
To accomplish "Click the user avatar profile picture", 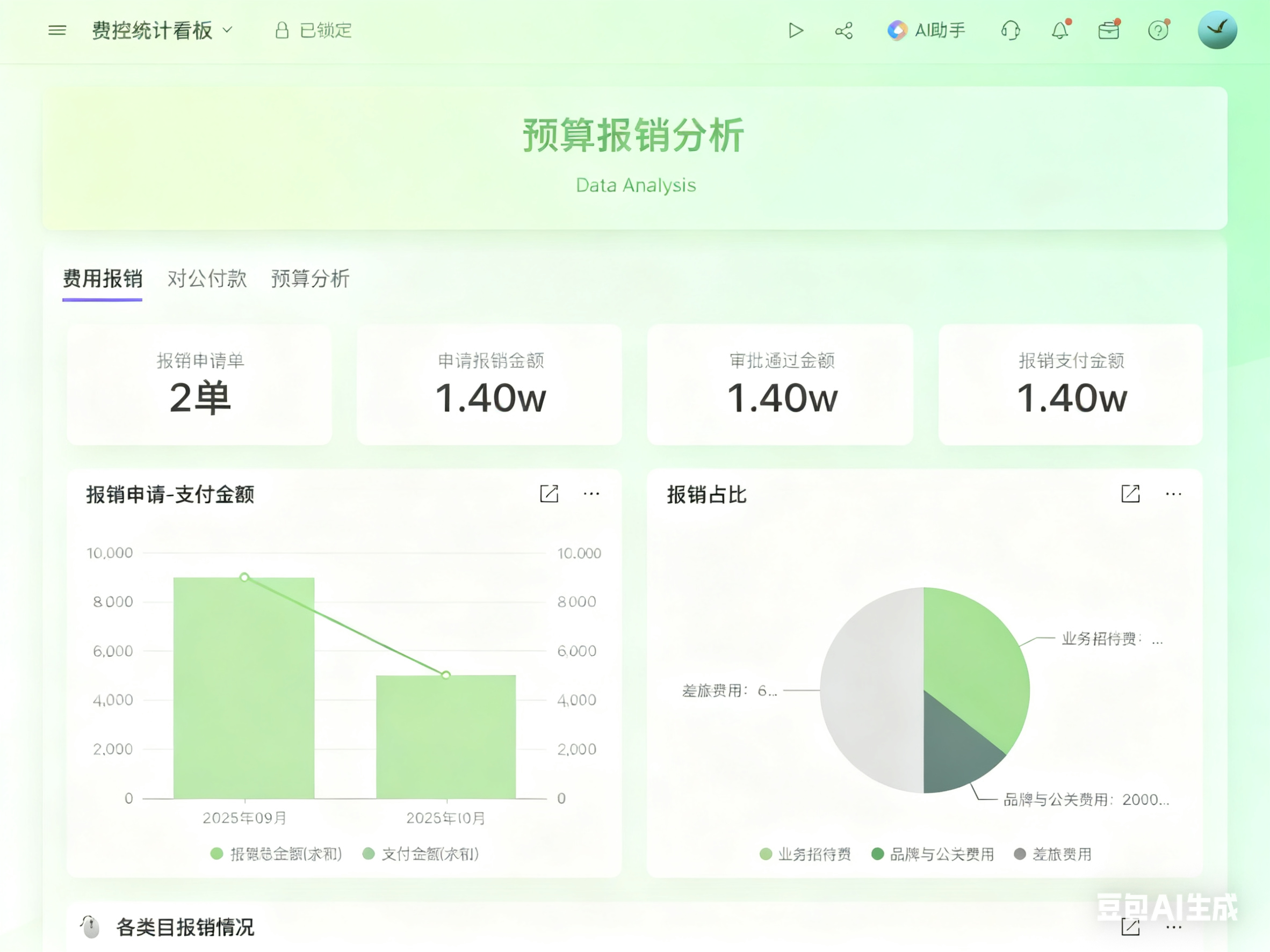I will [1217, 30].
